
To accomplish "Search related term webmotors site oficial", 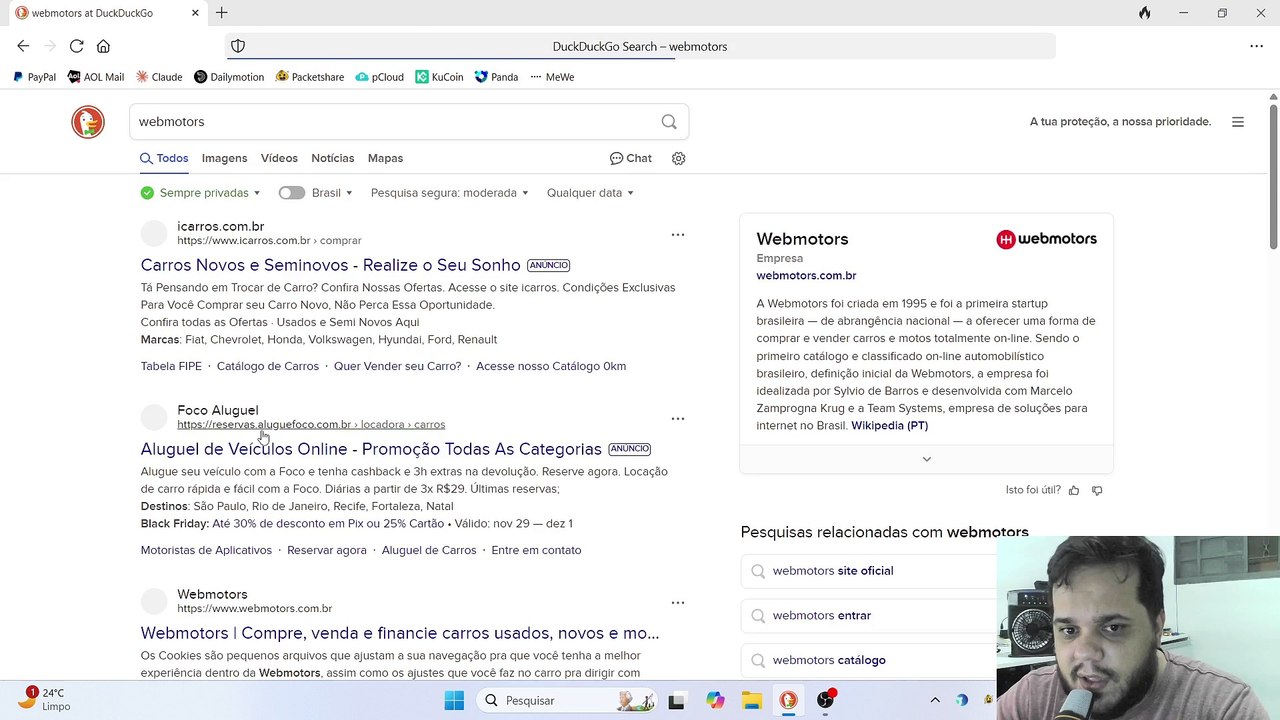I will click(833, 571).
